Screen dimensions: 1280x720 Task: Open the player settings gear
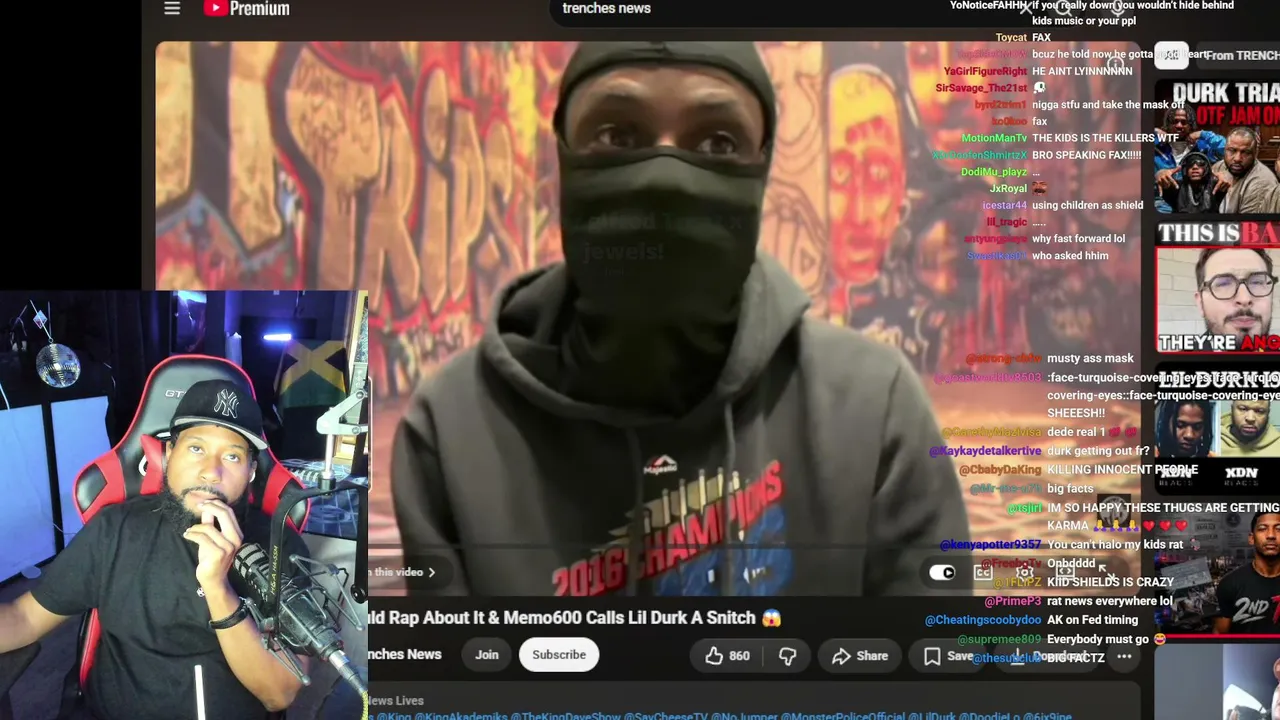(x=1025, y=573)
